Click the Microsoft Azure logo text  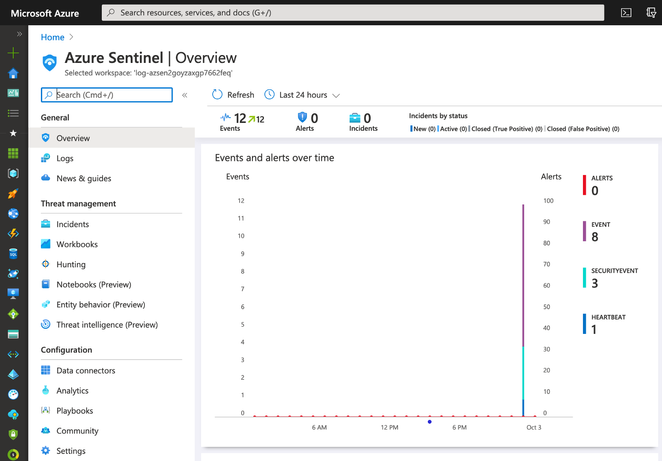pyautogui.click(x=45, y=13)
